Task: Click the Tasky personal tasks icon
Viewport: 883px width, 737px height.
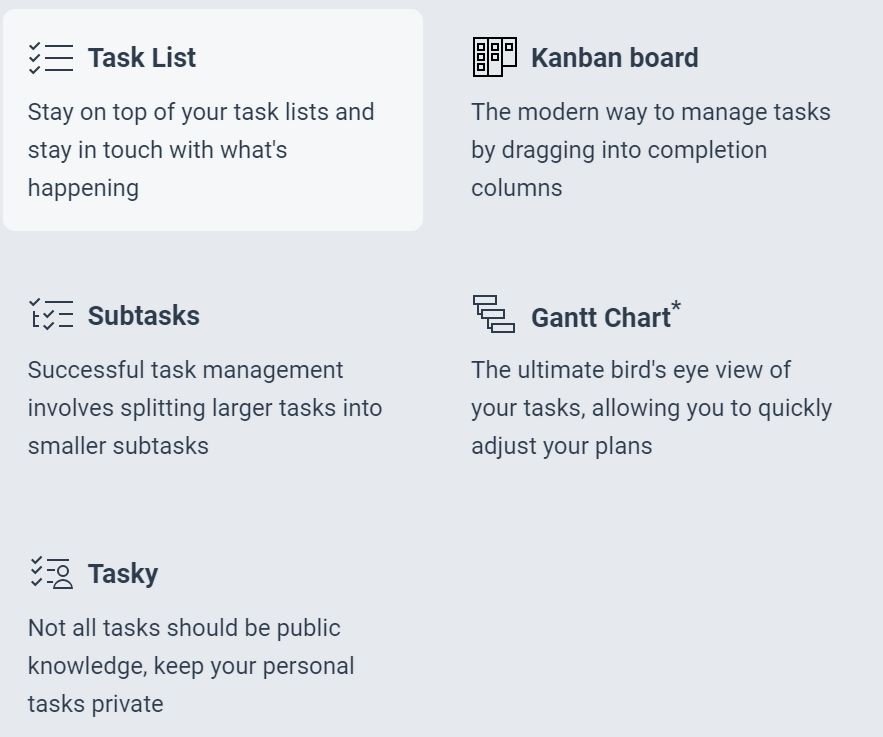Action: pyautogui.click(x=51, y=573)
